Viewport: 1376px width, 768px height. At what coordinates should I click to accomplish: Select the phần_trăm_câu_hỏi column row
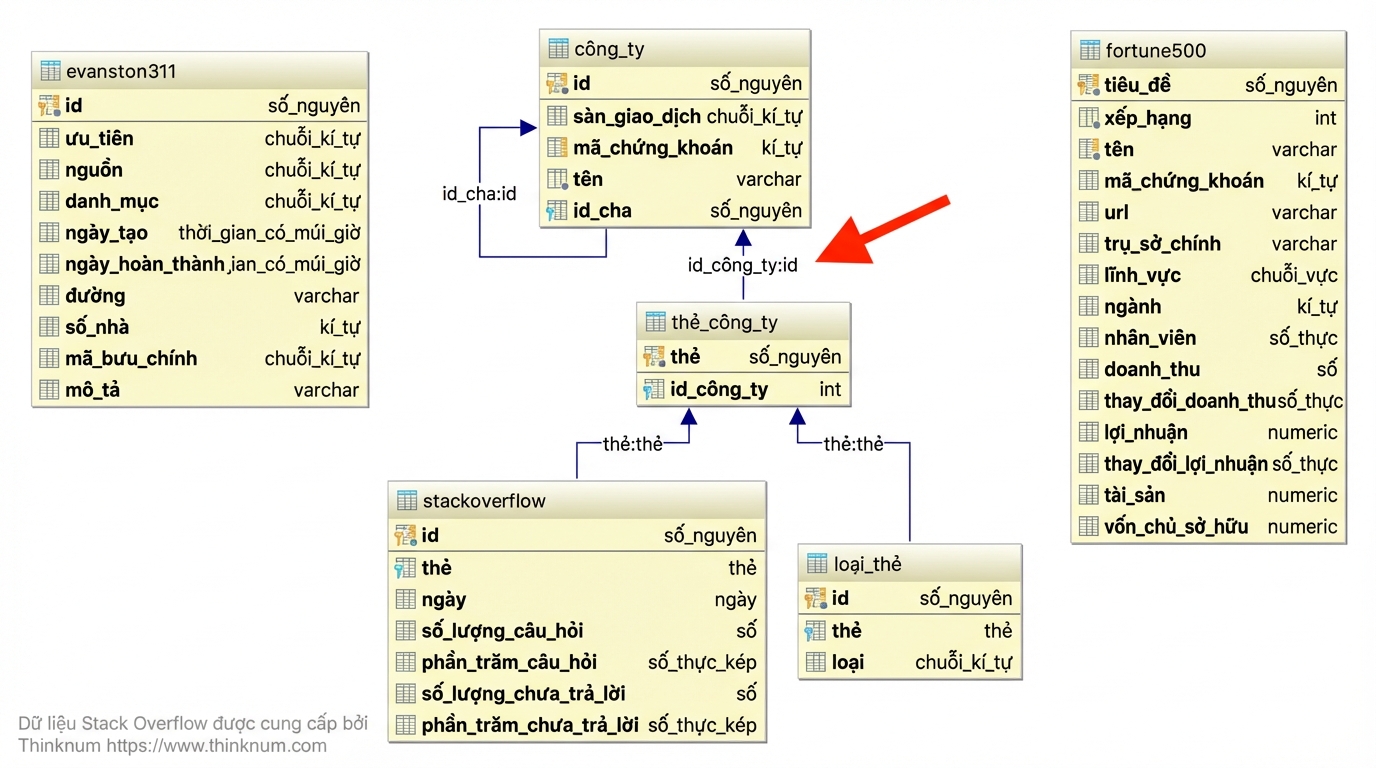coord(577,662)
